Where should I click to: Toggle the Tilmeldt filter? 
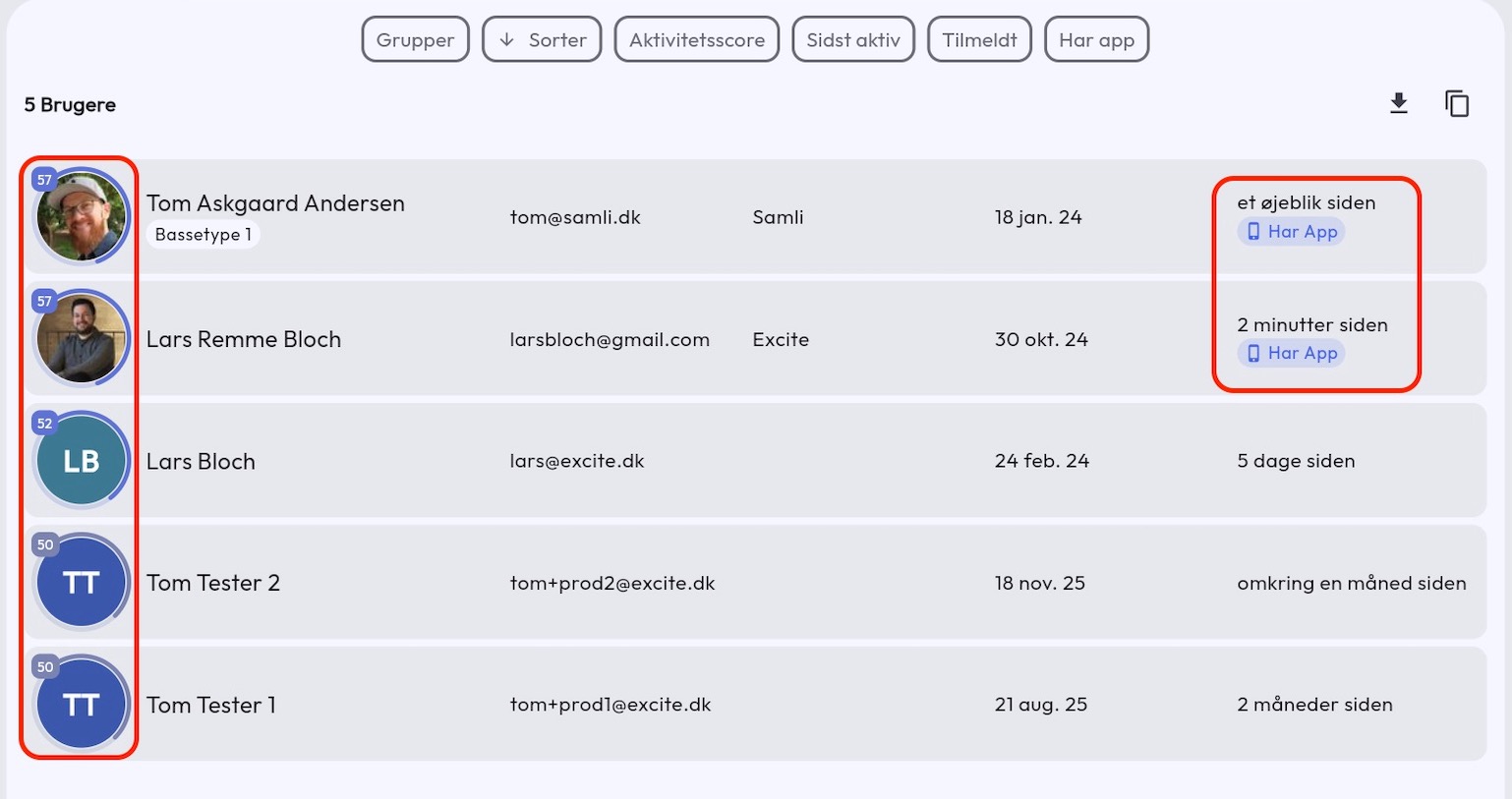979,39
